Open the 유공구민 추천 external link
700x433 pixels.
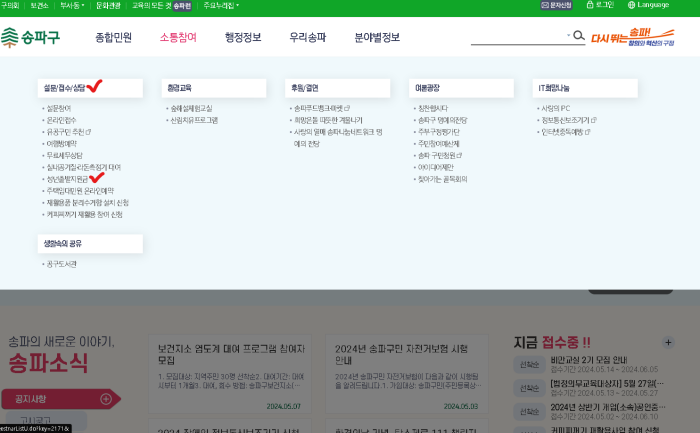69,132
